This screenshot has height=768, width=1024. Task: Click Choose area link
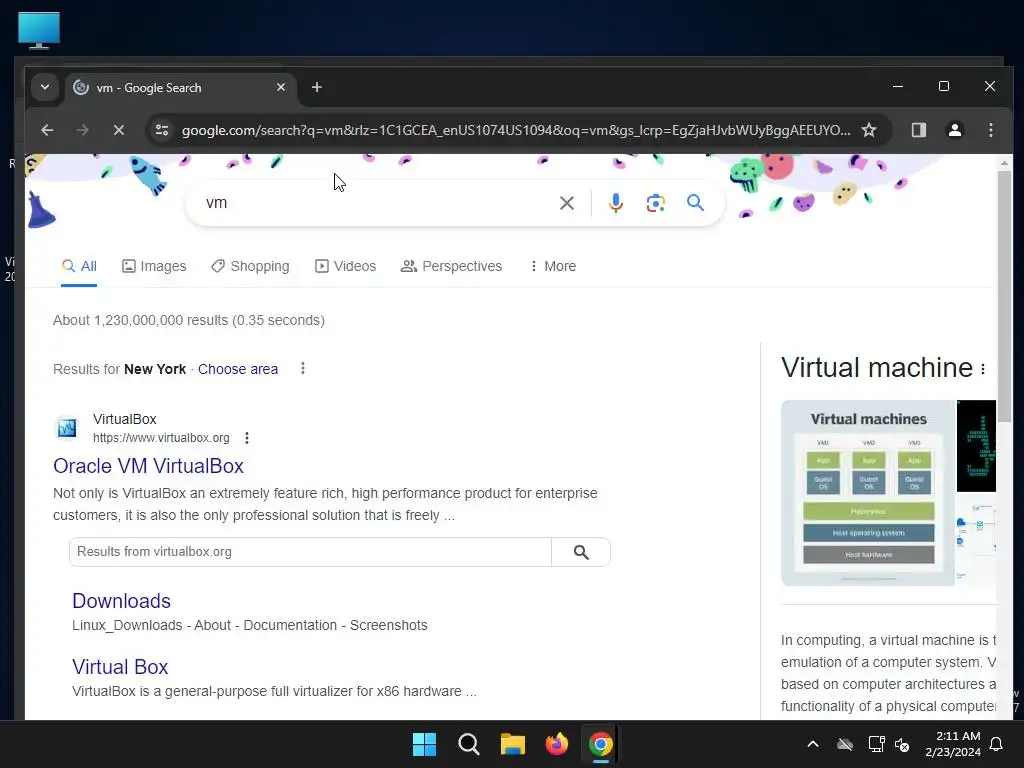point(238,369)
